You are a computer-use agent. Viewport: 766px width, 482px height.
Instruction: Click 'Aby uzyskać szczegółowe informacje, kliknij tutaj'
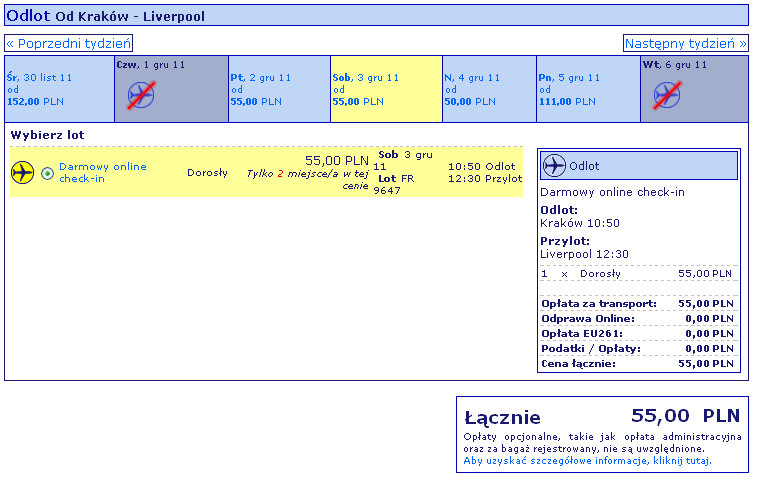(587, 461)
